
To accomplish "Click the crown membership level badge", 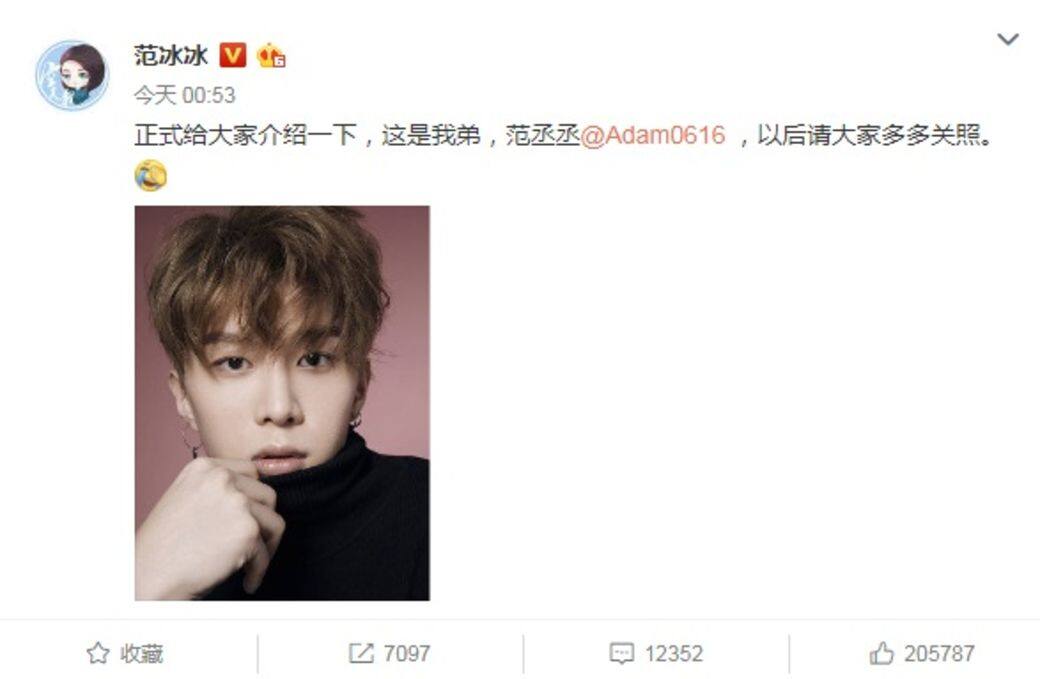I will click(x=271, y=56).
